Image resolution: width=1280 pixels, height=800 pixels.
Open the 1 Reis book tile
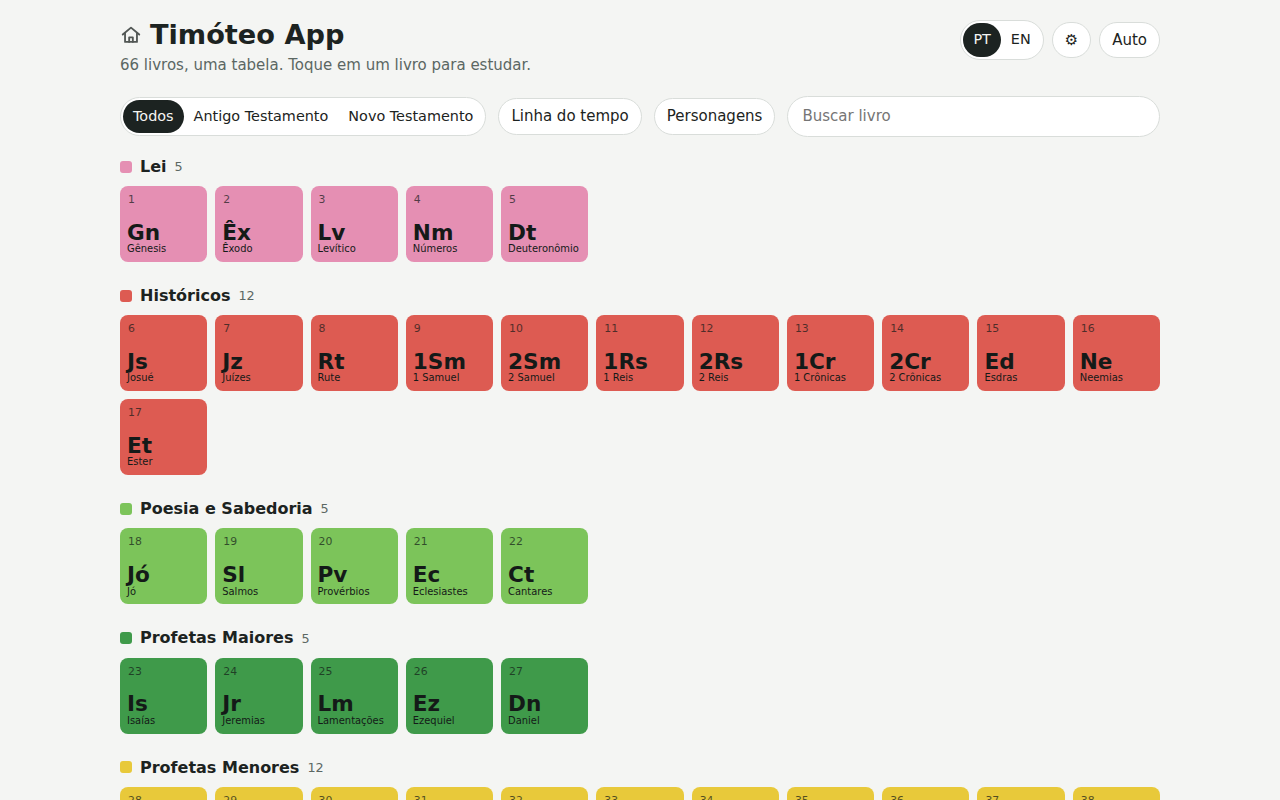coord(640,353)
